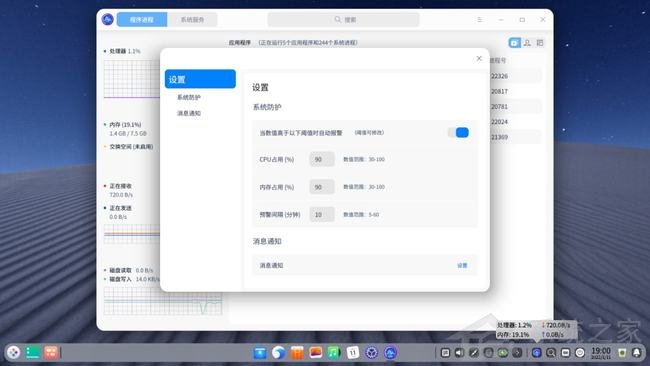Select 设置 in the dialog sidebar

pyautogui.click(x=200, y=79)
